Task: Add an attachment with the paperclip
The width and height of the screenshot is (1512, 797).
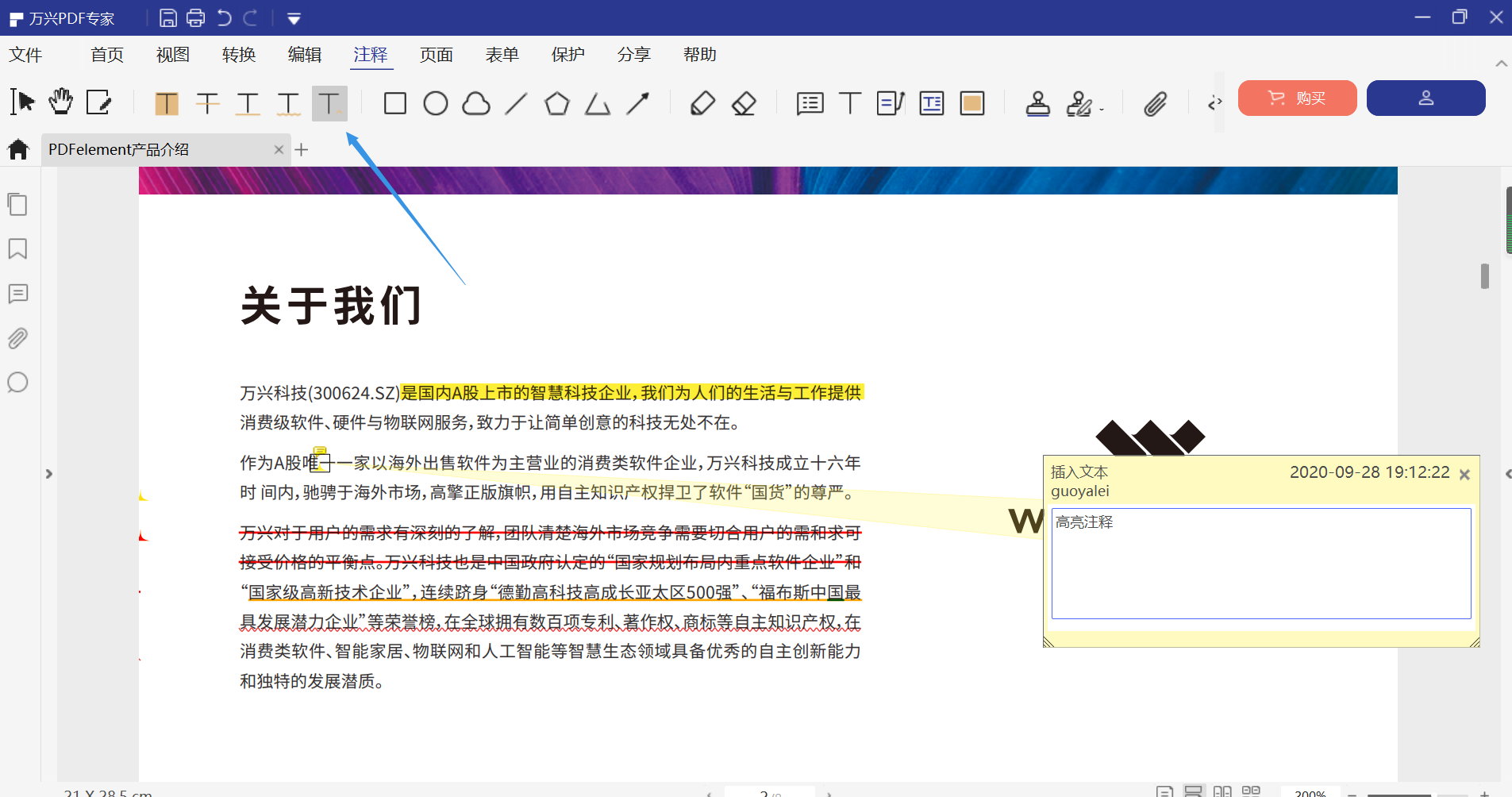Action: [x=1156, y=103]
